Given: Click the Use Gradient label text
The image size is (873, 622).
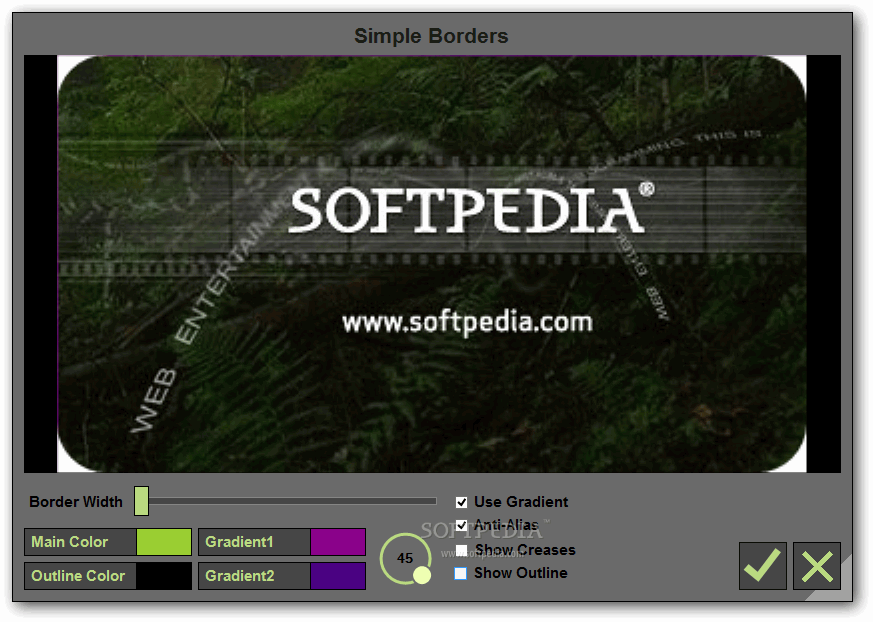Looking at the screenshot, I should pyautogui.click(x=521, y=502).
